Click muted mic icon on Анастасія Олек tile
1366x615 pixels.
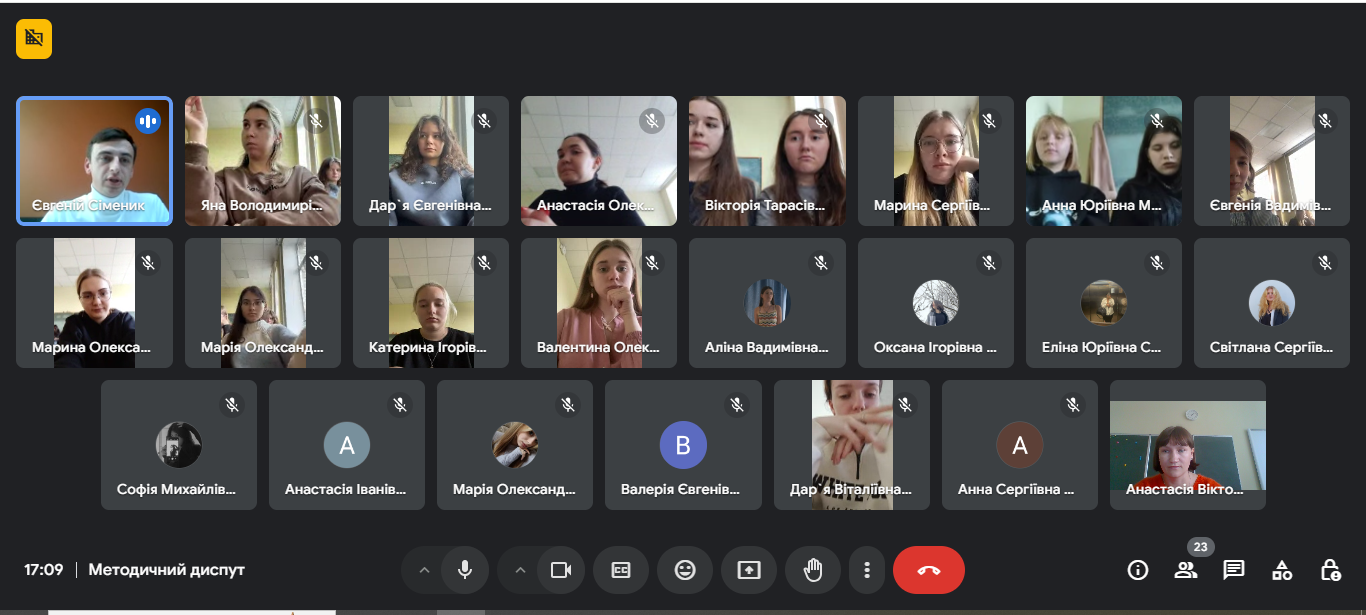point(652,121)
